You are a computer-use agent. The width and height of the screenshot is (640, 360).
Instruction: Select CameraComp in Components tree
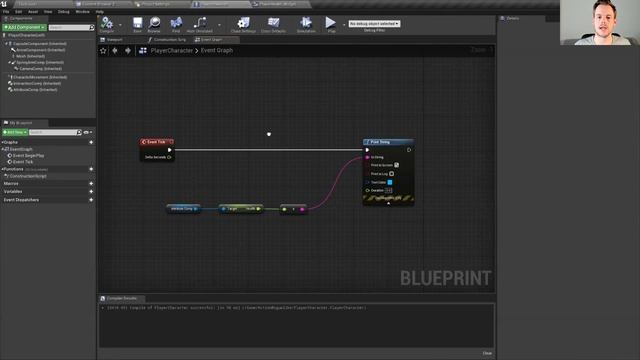[x=40, y=69]
